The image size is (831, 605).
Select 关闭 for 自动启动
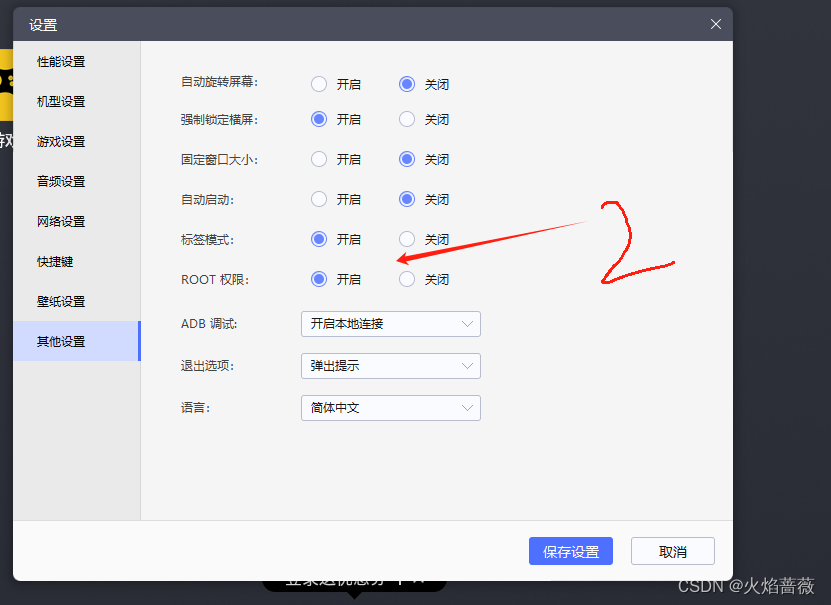(x=407, y=199)
